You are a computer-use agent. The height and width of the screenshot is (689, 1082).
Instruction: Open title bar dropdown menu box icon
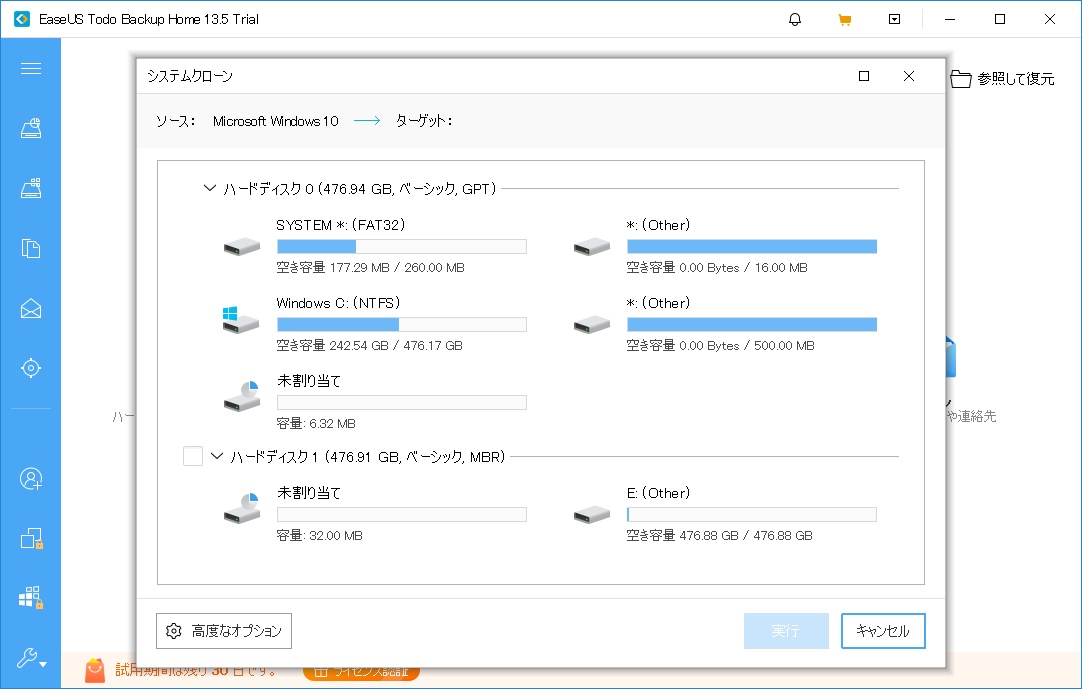(894, 19)
